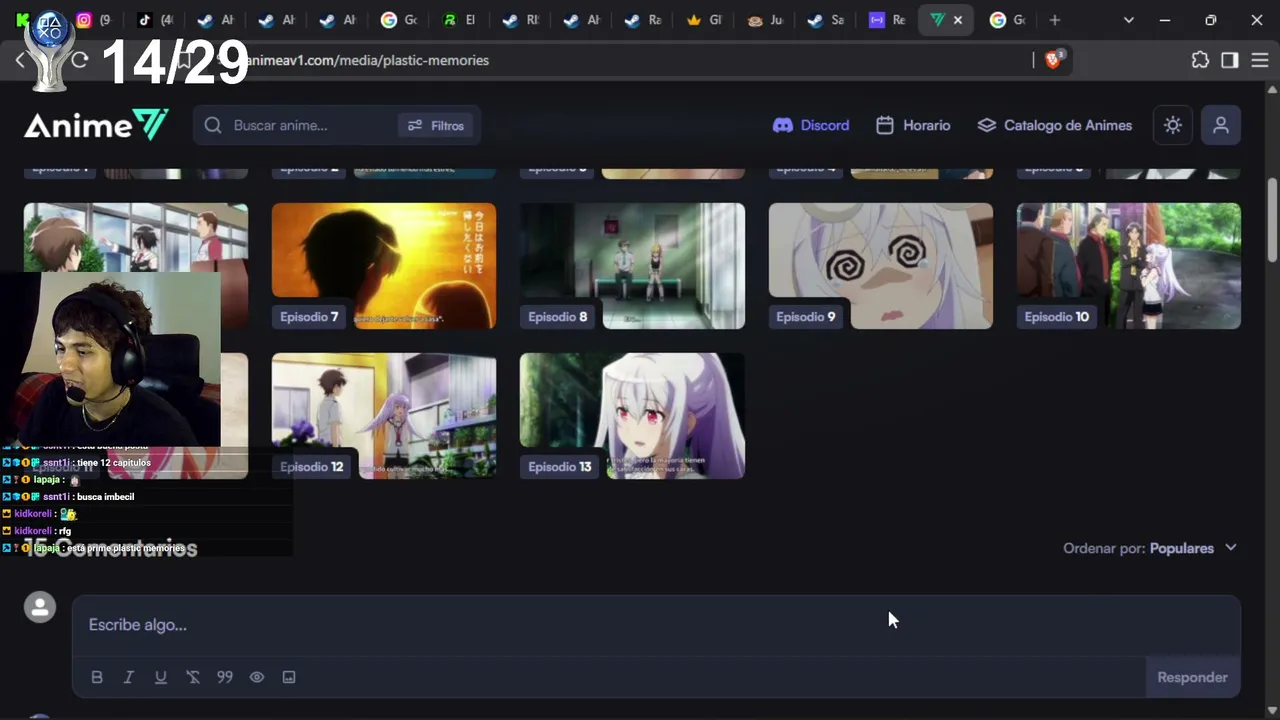Switch to the crown-icon 'Gl' tab
Viewport: 1280px width, 720px height.
[x=705, y=20]
